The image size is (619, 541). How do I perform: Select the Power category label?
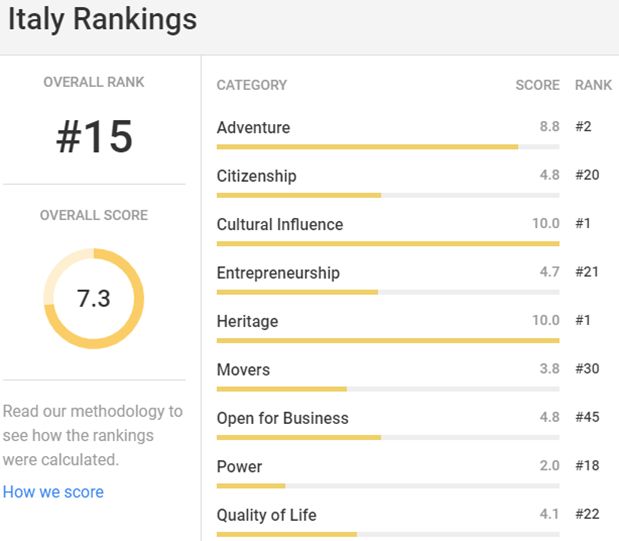click(x=239, y=467)
